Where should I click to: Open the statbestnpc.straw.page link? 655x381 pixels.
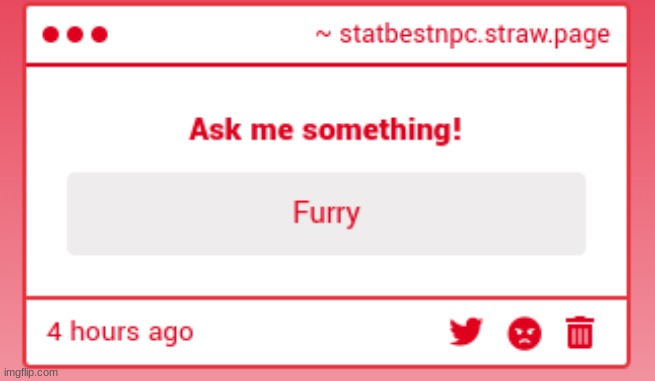pos(475,35)
